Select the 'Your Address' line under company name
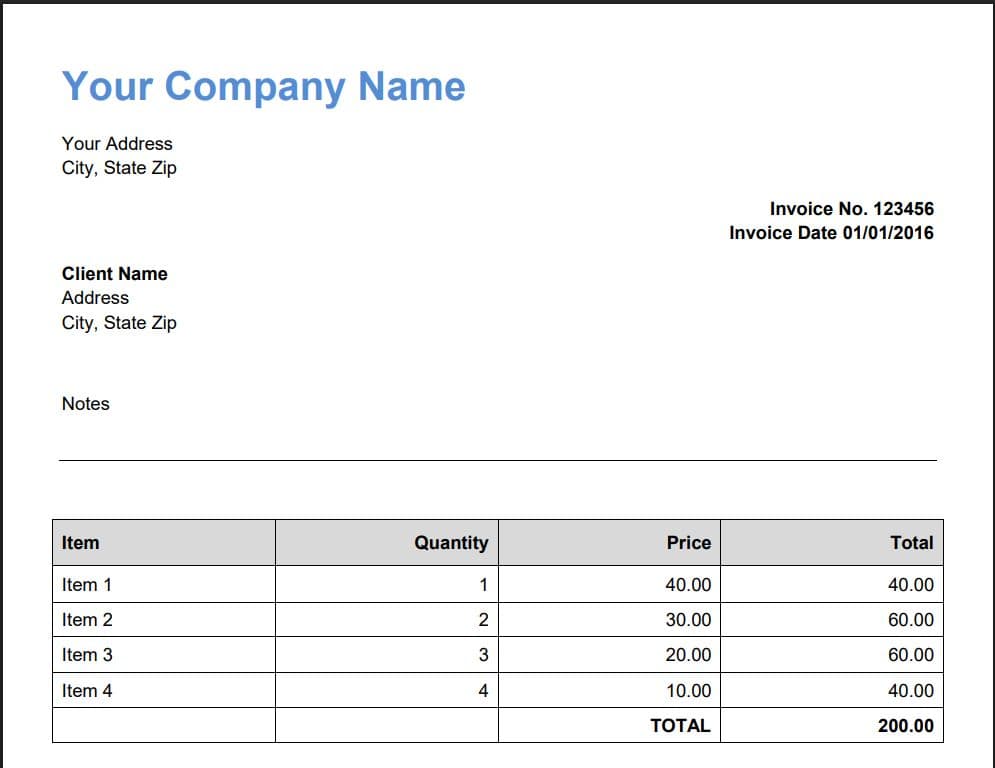The height and width of the screenshot is (768, 995). (117, 144)
